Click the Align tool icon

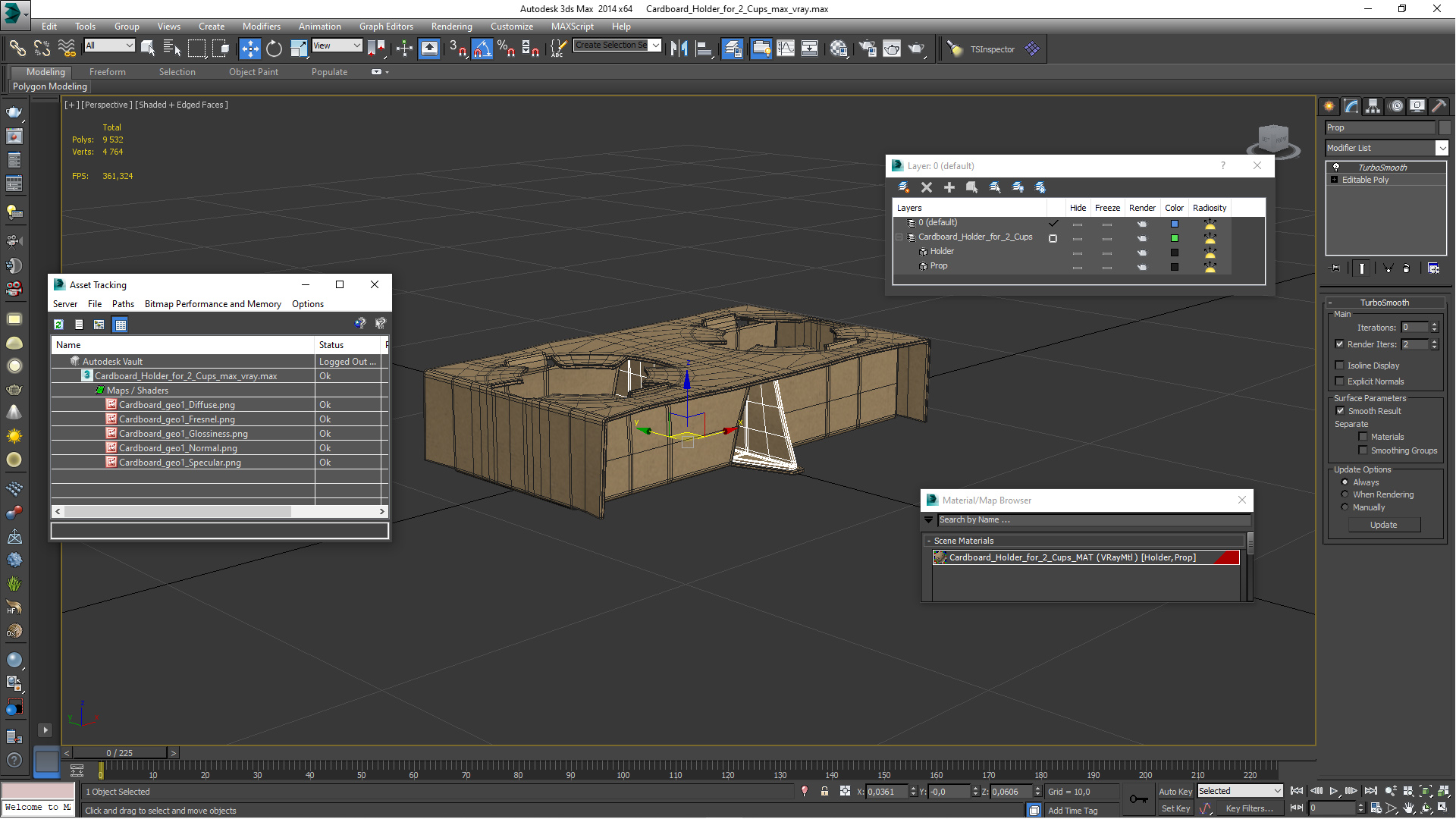(x=704, y=49)
